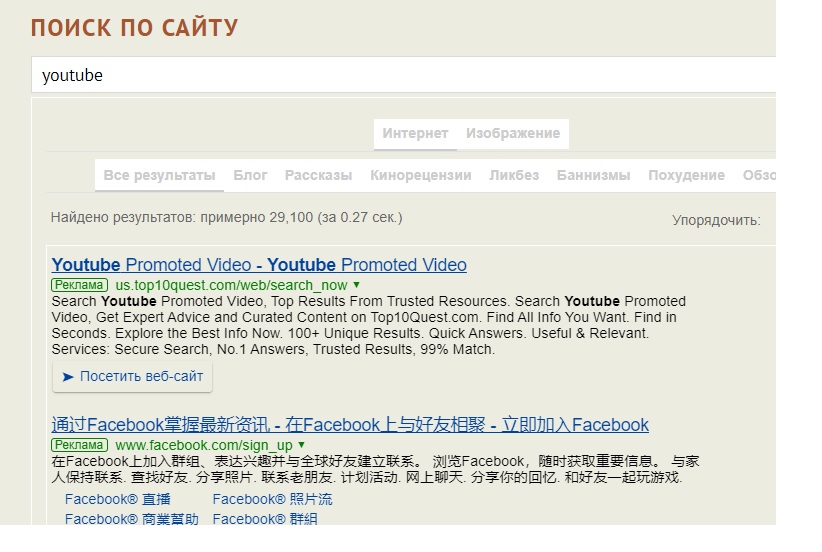Image resolution: width=822 pixels, height=552 pixels.
Task: Open the Блог results tab
Action: tap(250, 176)
